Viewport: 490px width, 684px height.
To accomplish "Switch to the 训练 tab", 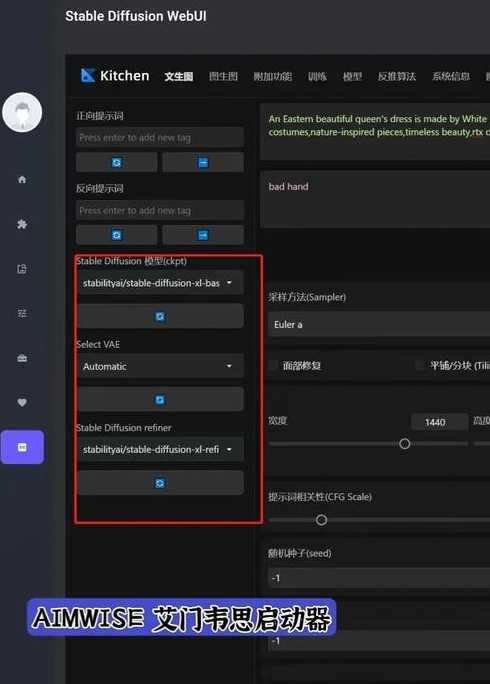I will click(x=317, y=76).
